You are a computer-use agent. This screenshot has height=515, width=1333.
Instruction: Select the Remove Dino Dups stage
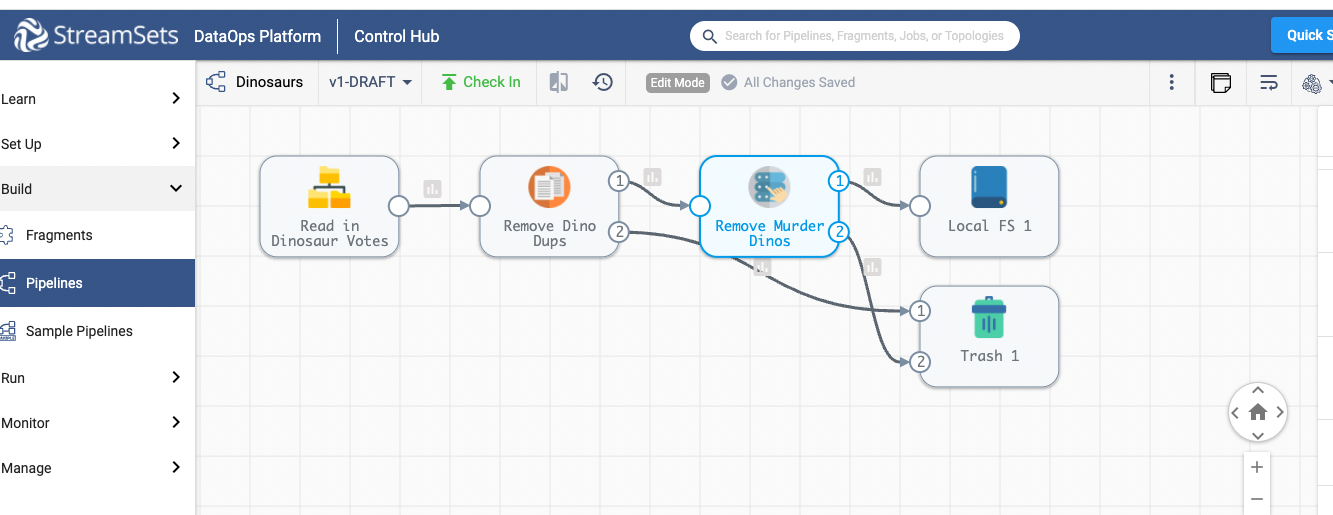pyautogui.click(x=549, y=206)
